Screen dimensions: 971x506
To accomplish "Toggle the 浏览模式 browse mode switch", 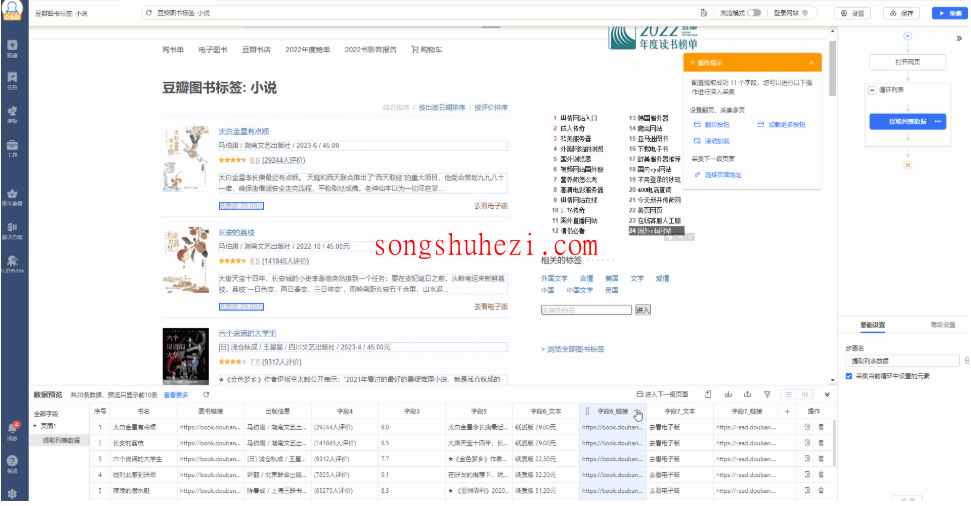I will pos(754,13).
